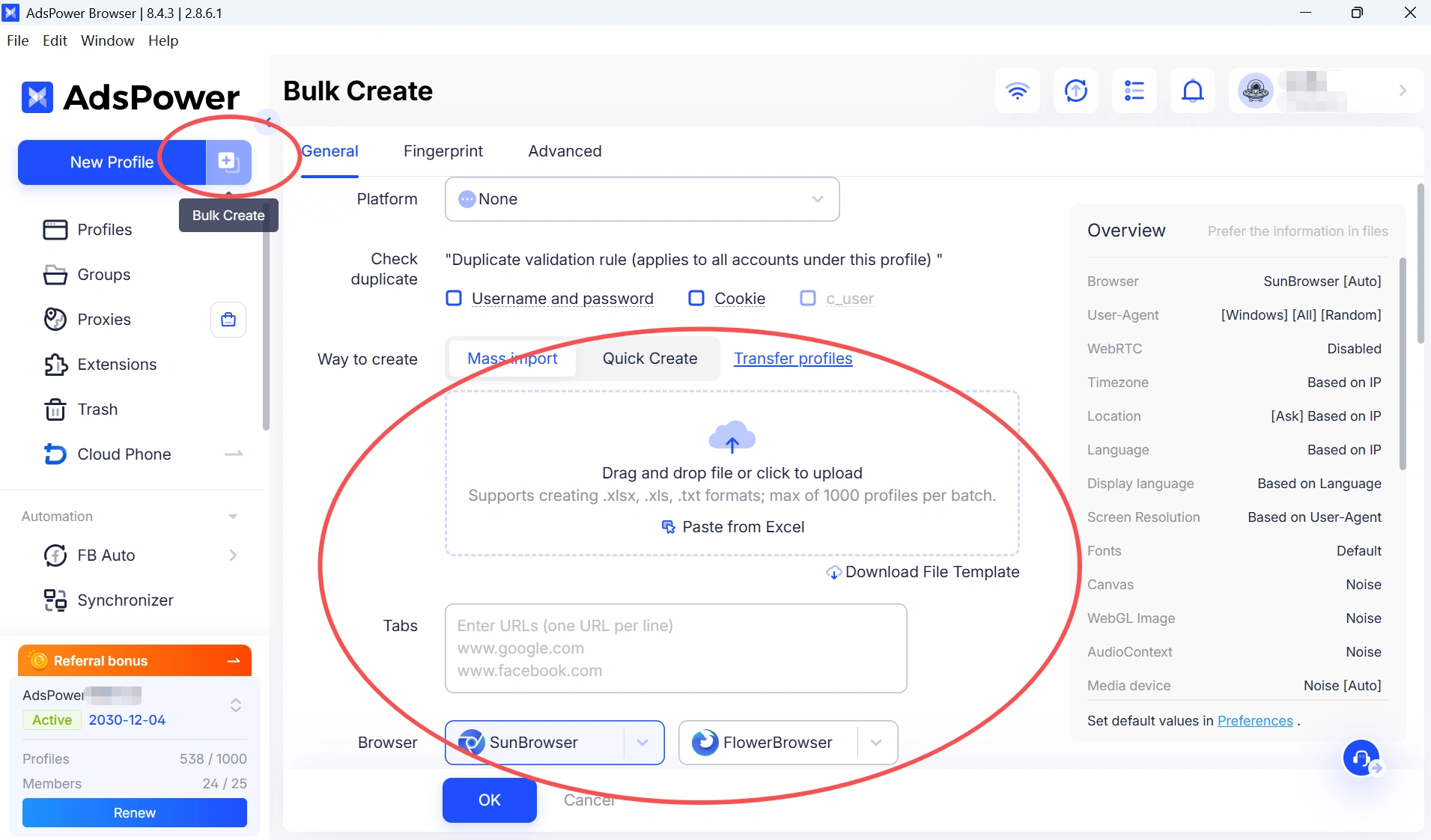The image size is (1431, 840).
Task: Open Extensions in the sidebar
Action: [117, 364]
